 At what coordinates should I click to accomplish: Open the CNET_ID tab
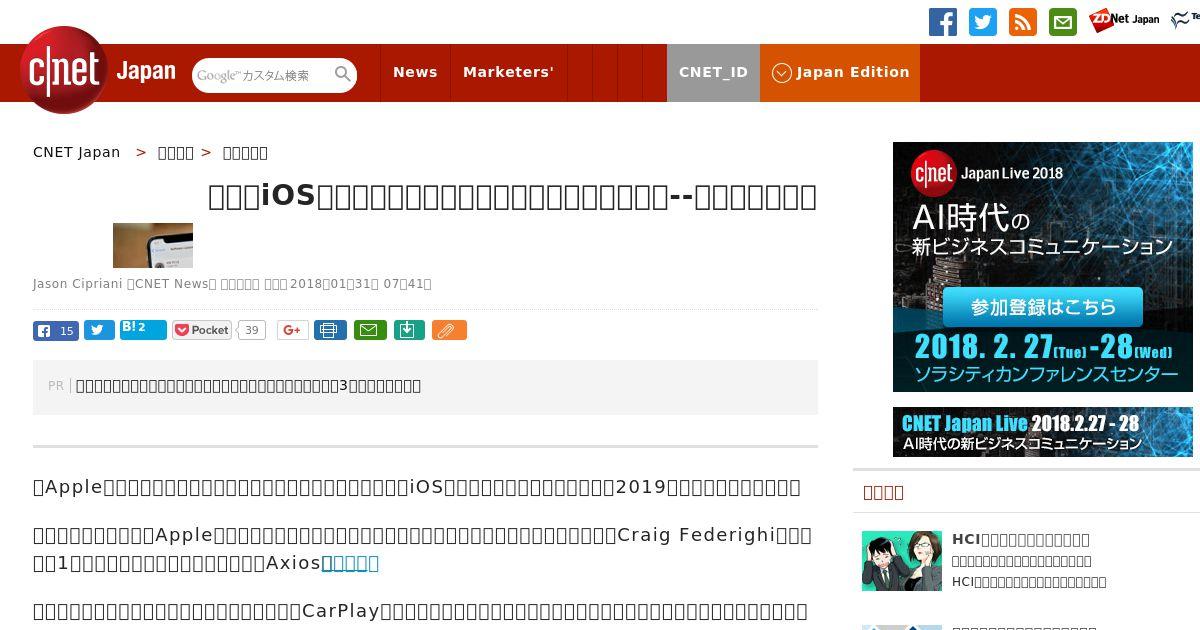click(x=713, y=72)
